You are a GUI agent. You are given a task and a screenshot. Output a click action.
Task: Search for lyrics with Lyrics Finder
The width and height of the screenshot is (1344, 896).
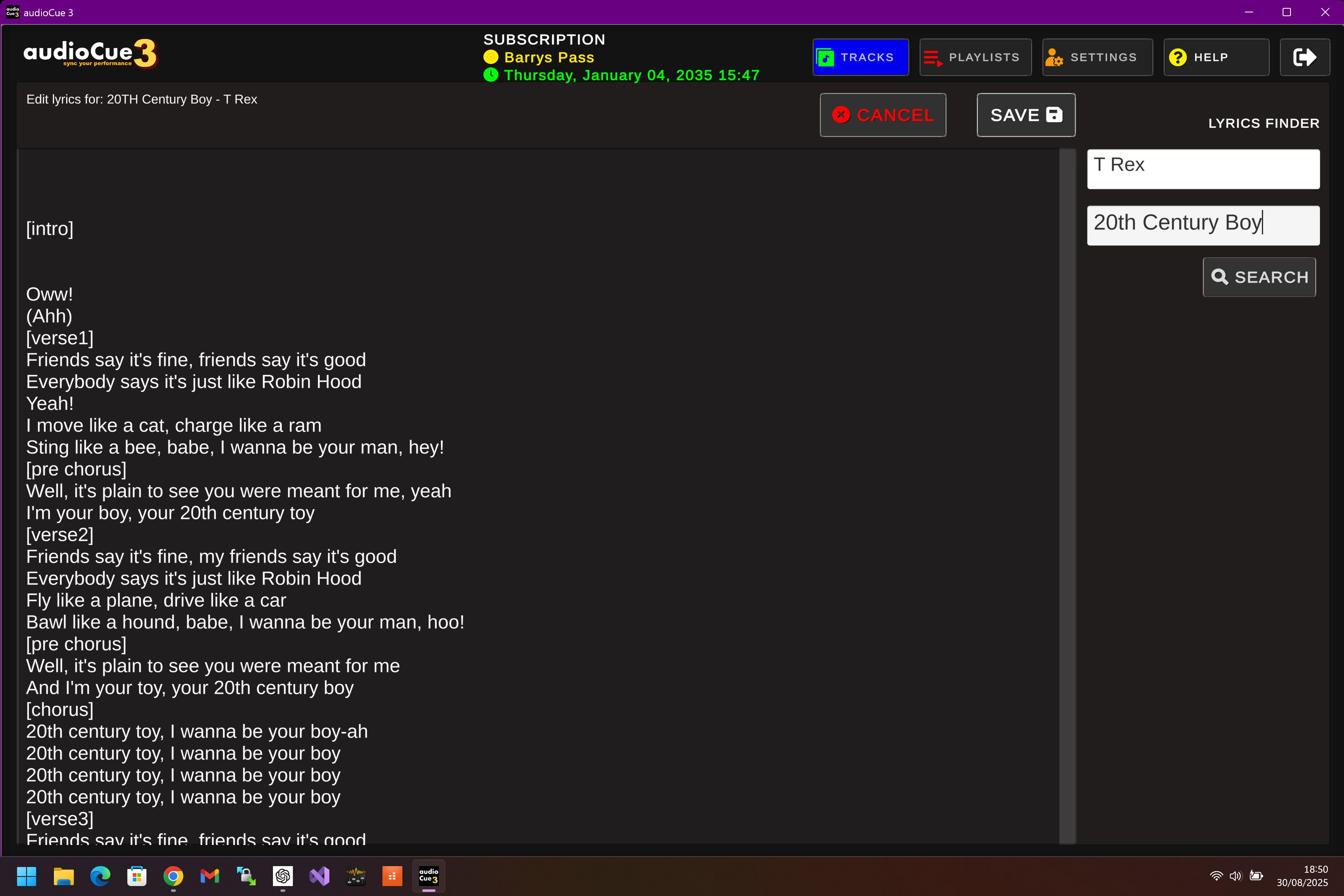coord(1259,277)
